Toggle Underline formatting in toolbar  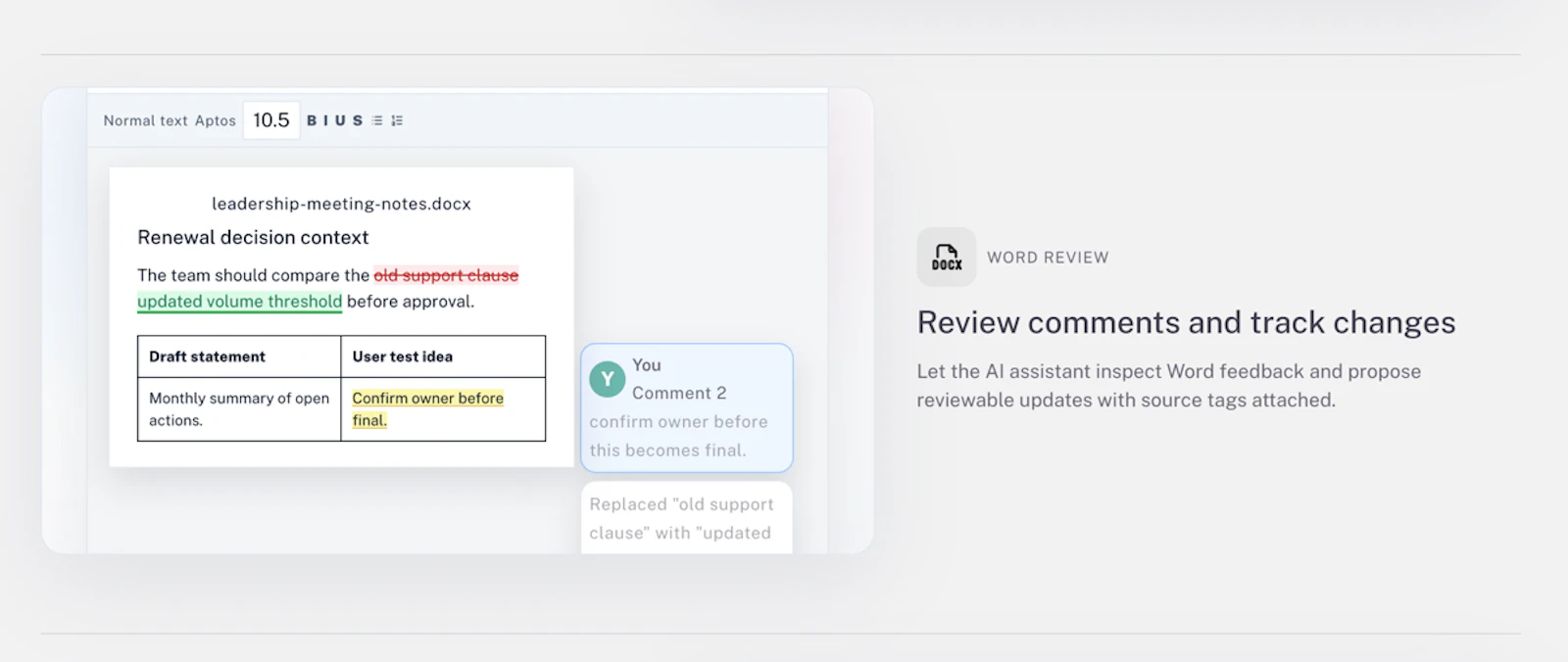(340, 120)
